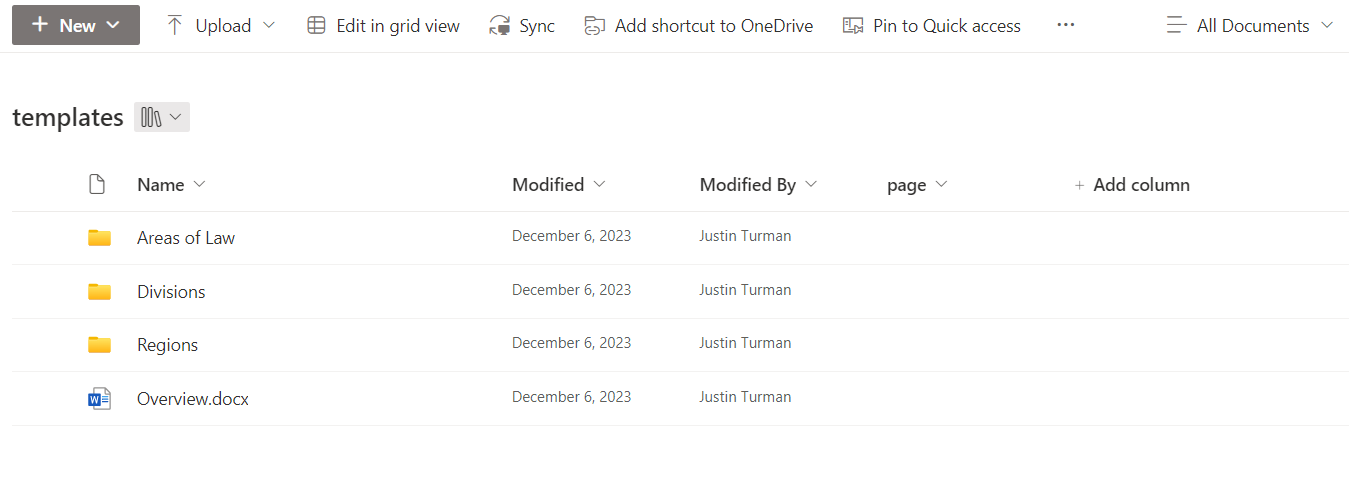Click the Pin to Quick access icon

coord(853,26)
